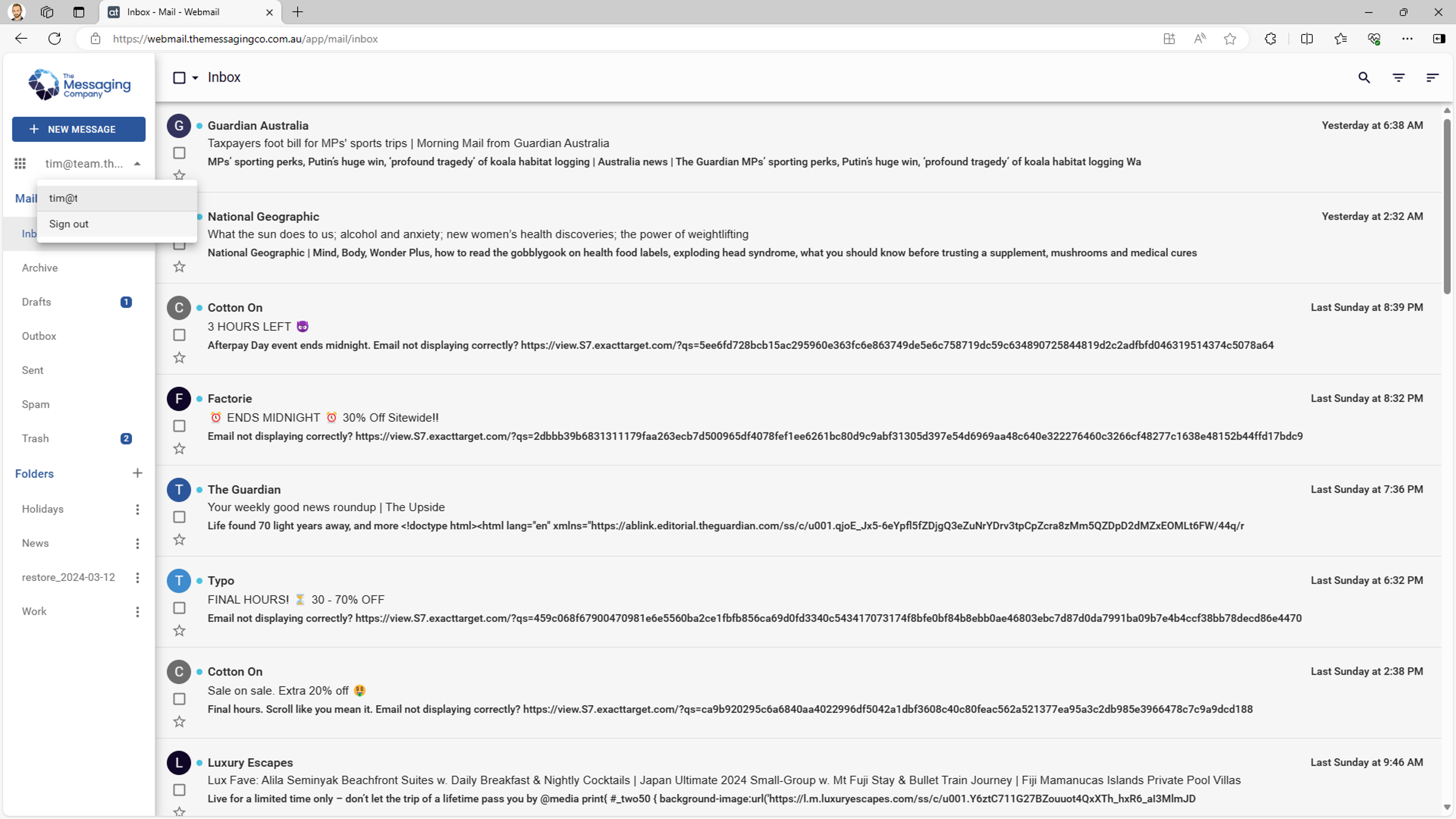Star the Cotton On Sale on sale email

179,721
